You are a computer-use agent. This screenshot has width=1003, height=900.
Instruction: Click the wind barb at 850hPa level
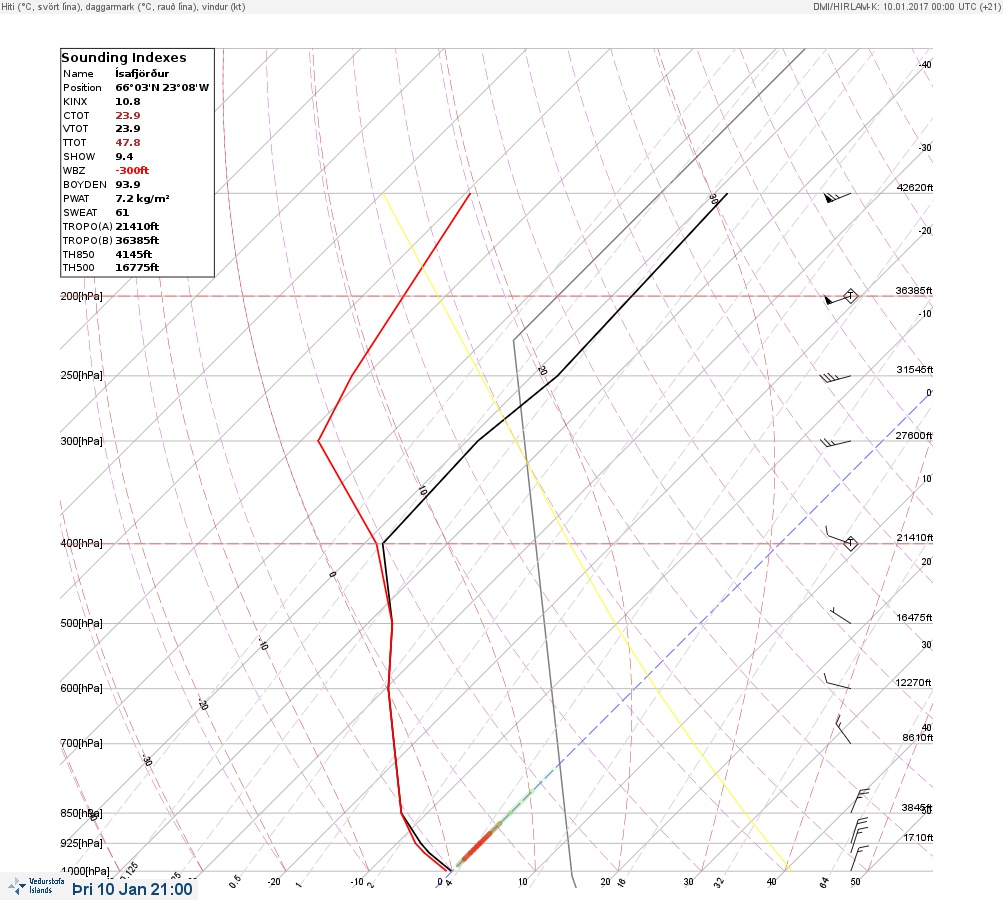coord(860,801)
